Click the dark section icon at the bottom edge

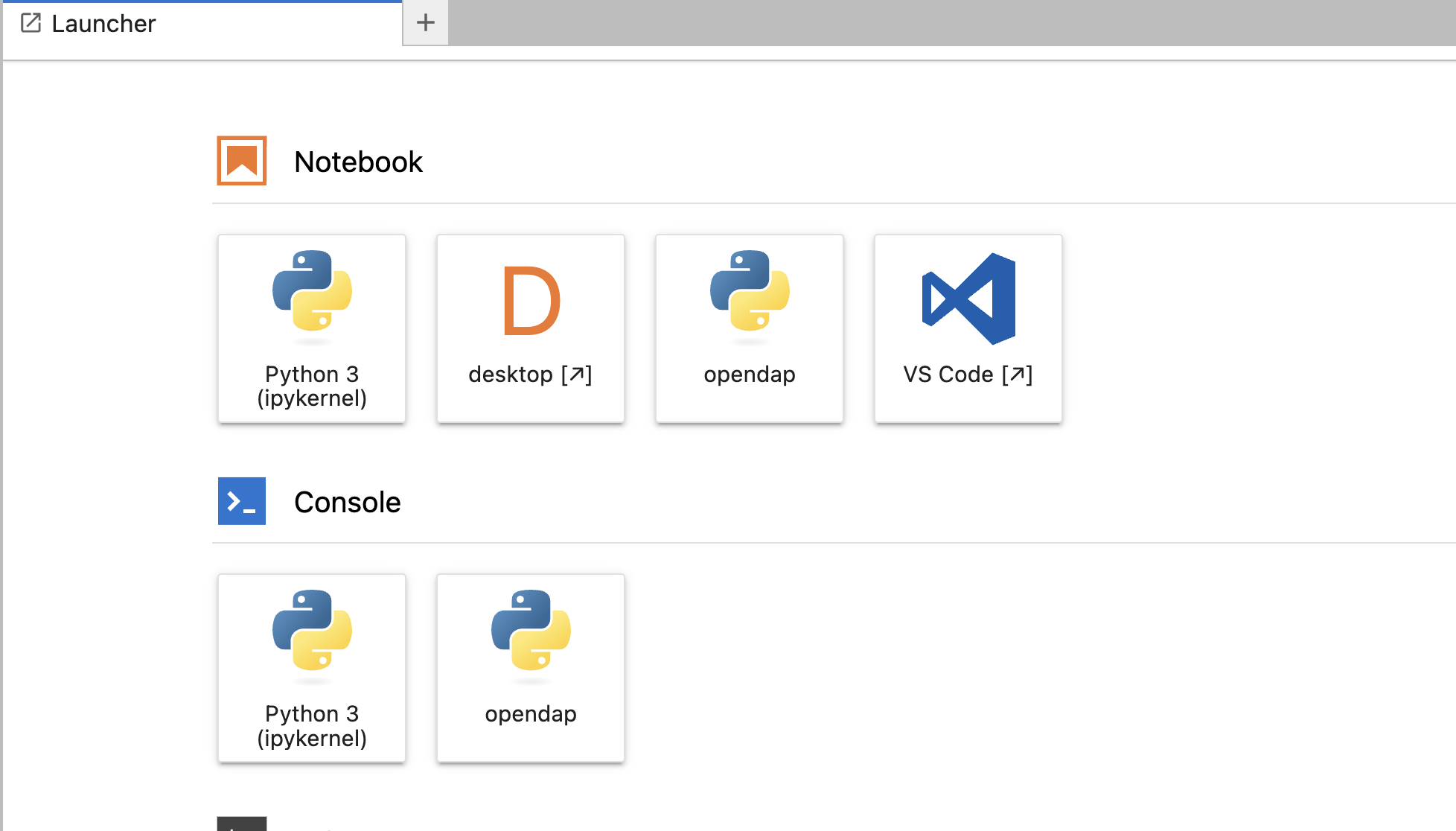pyautogui.click(x=241, y=824)
